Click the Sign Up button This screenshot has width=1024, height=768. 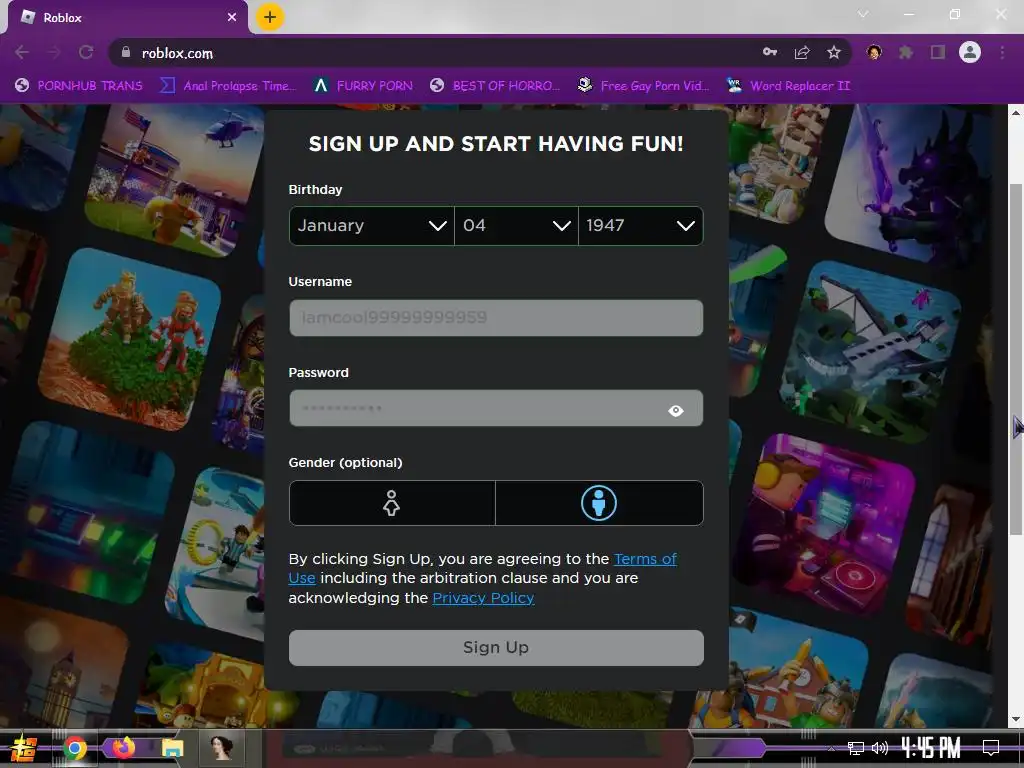tap(496, 648)
